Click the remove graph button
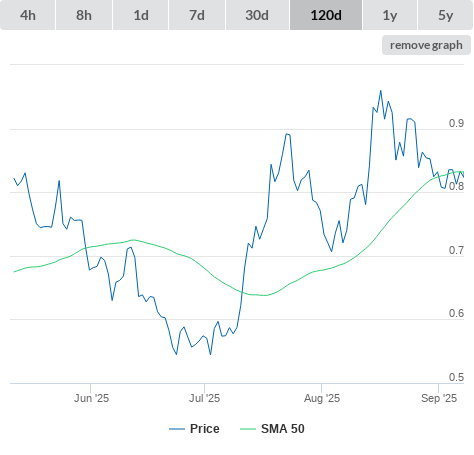 coord(426,45)
